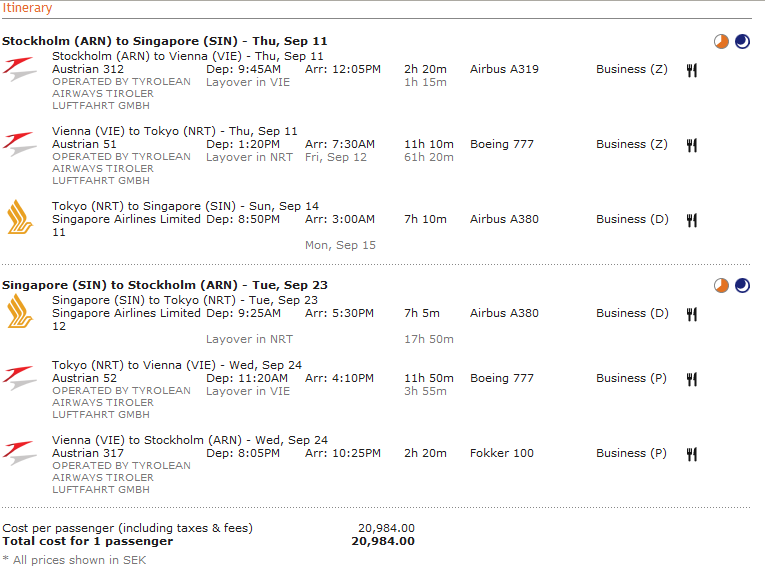The width and height of the screenshot is (765, 569).
Task: Click meal icon for Austrian 52 flight
Action: coord(691,379)
